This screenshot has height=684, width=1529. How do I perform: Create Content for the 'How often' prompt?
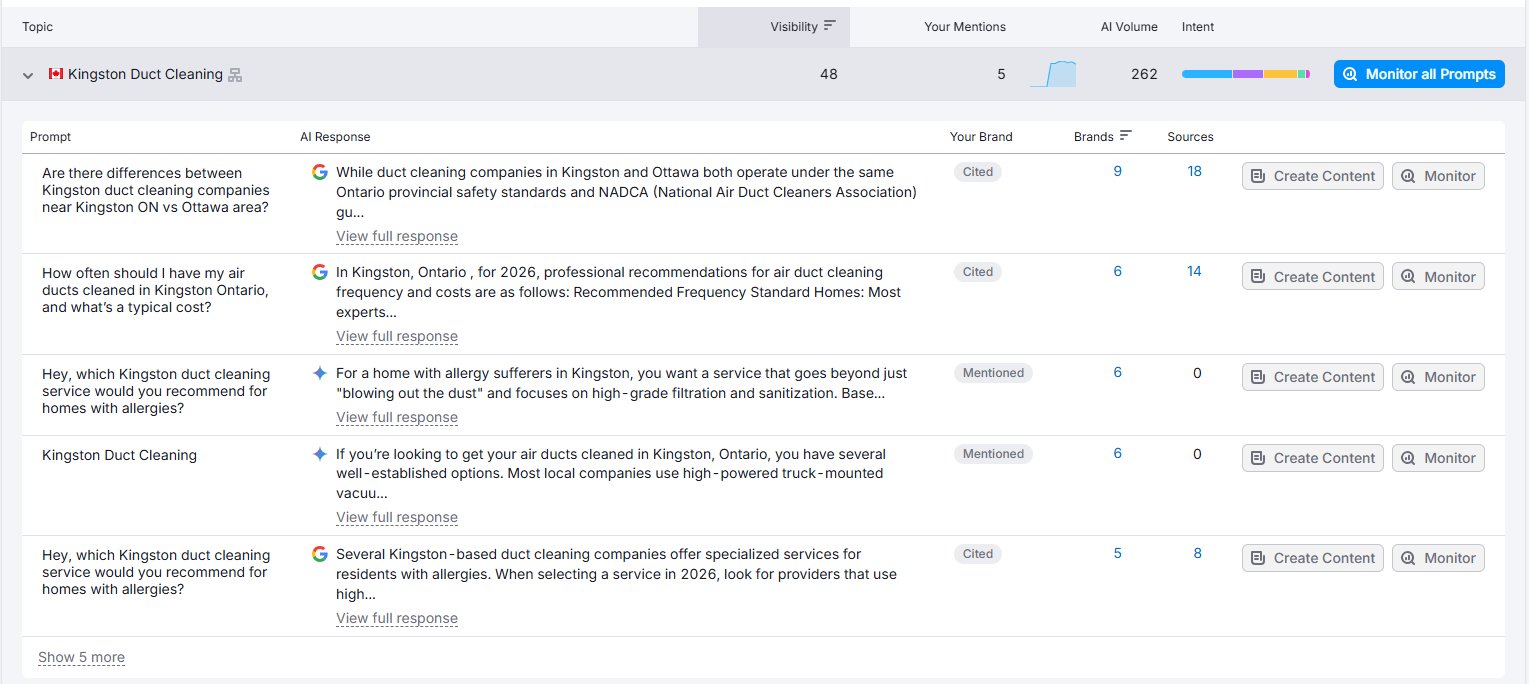[1313, 277]
